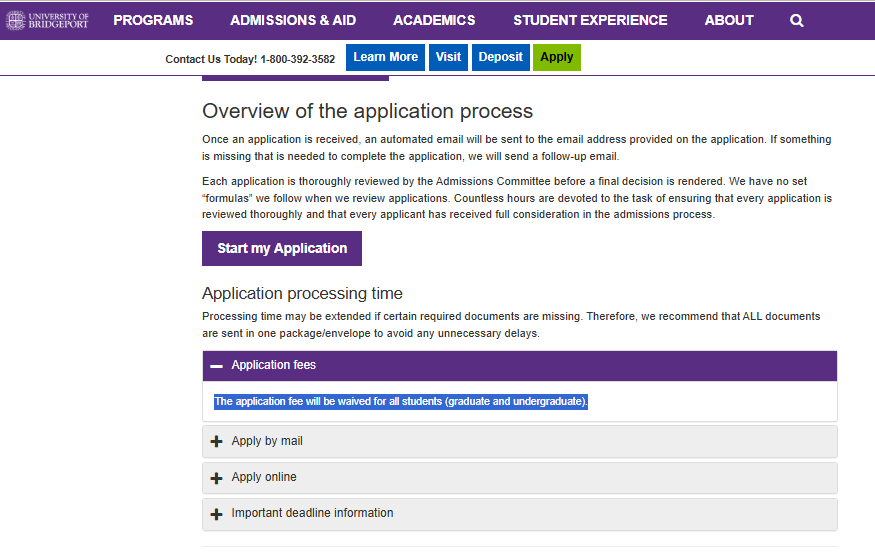Screen dimensions: 875x560
Task: Click the University of Bridgeport logo
Action: (47, 20)
